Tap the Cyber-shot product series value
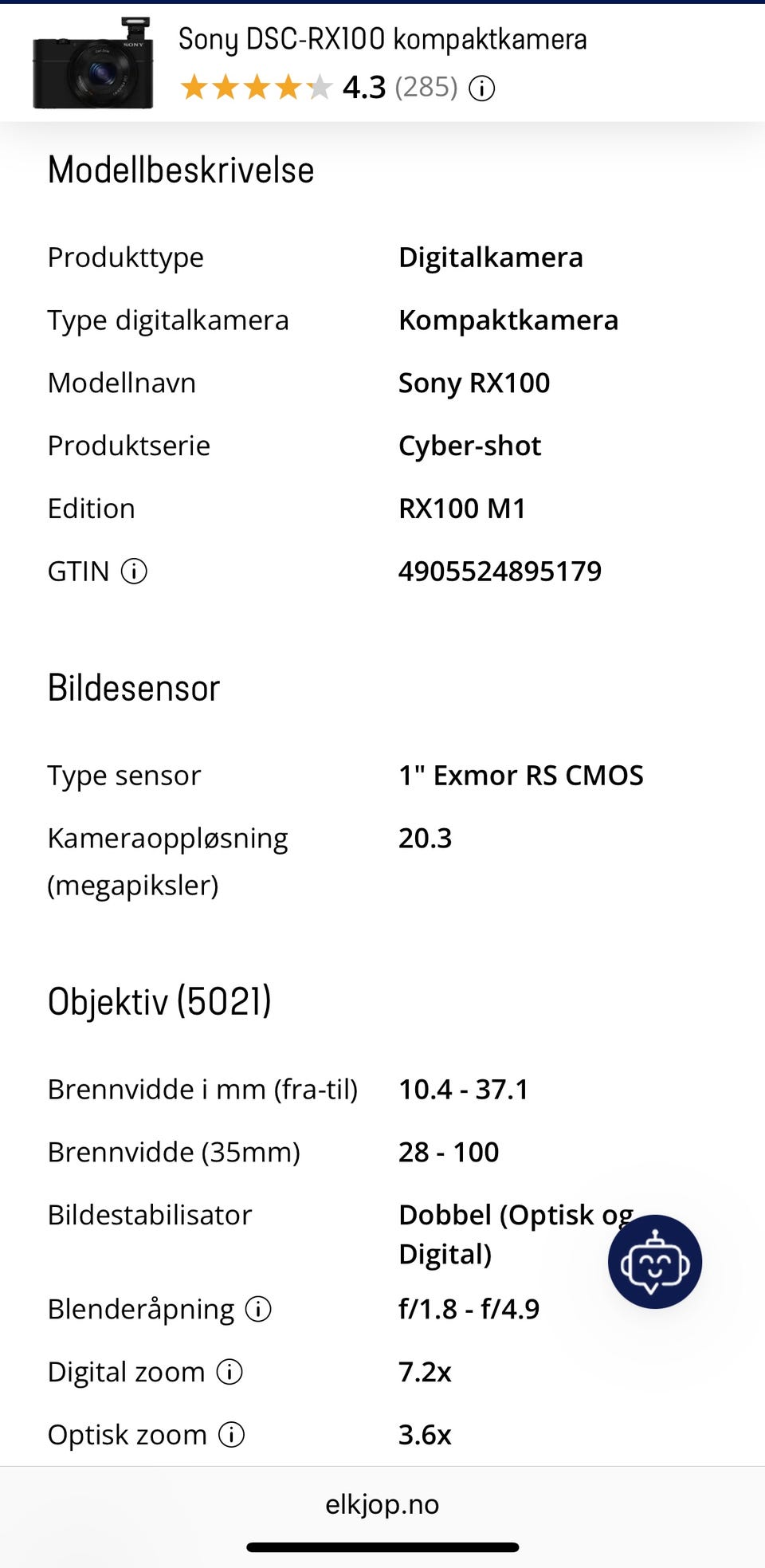Viewport: 765px width, 1568px height. tap(469, 446)
